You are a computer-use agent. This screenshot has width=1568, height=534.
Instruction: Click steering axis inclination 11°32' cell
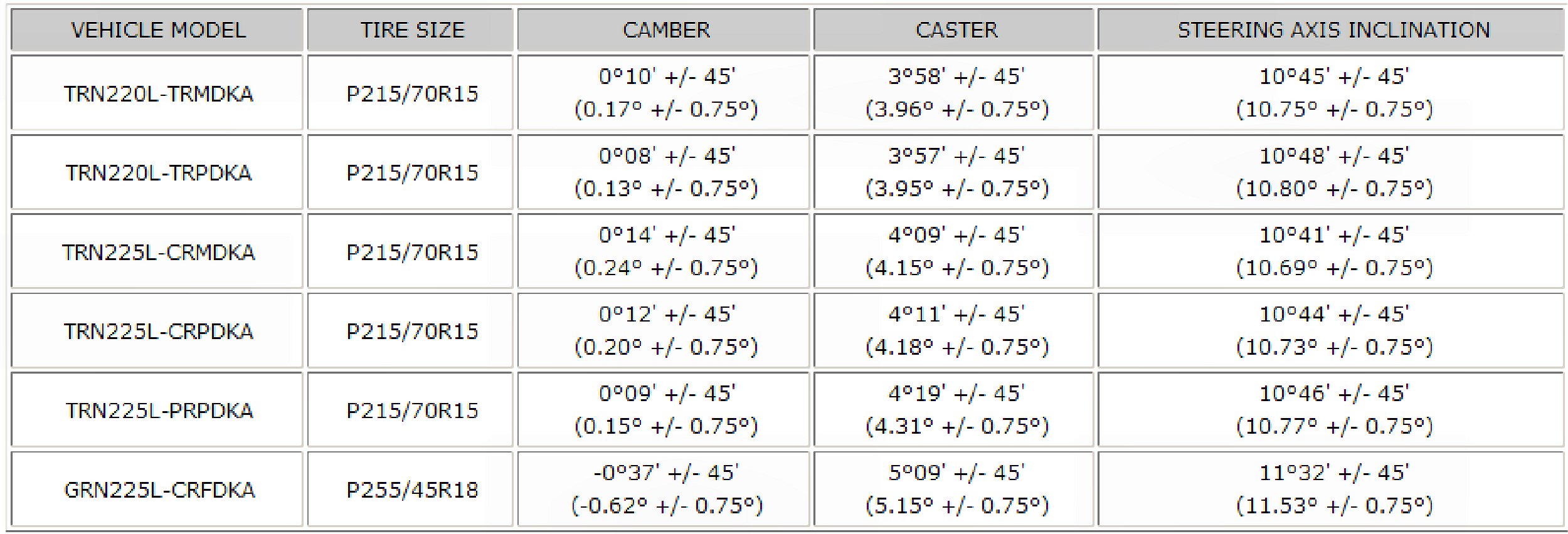pyautogui.click(x=1333, y=489)
